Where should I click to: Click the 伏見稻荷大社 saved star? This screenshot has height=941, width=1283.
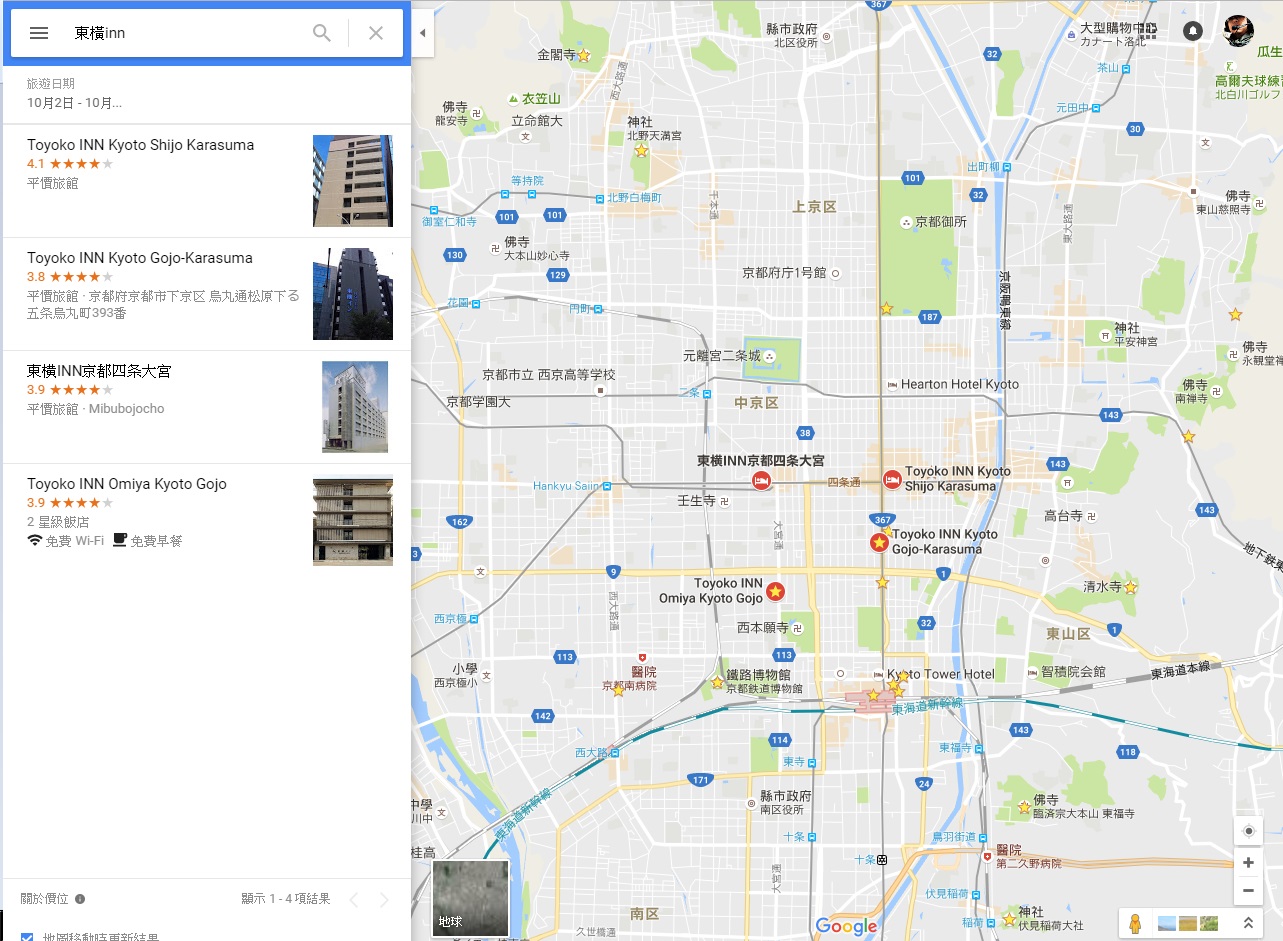(1009, 919)
